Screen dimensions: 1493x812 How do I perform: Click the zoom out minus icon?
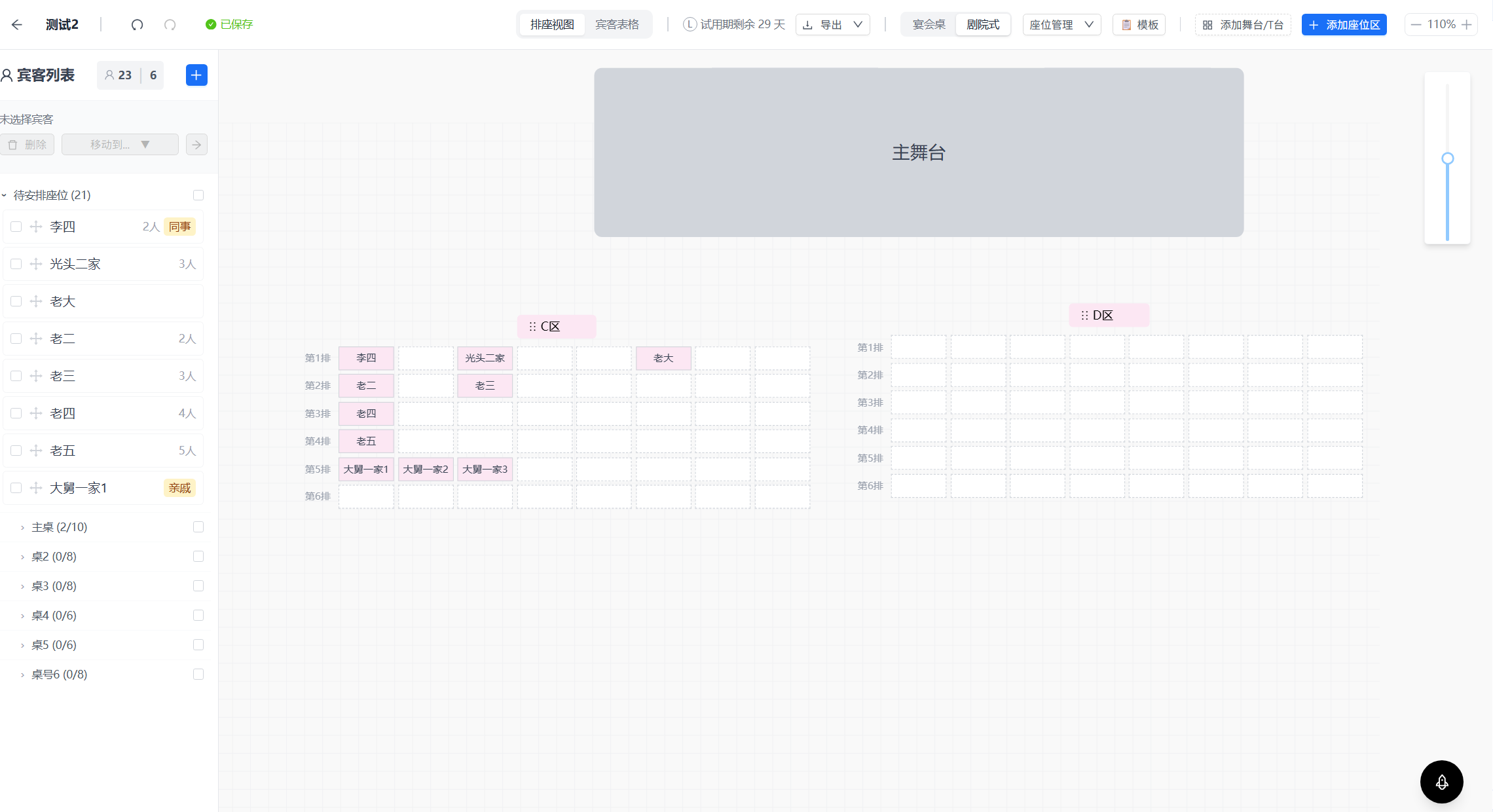point(1416,25)
